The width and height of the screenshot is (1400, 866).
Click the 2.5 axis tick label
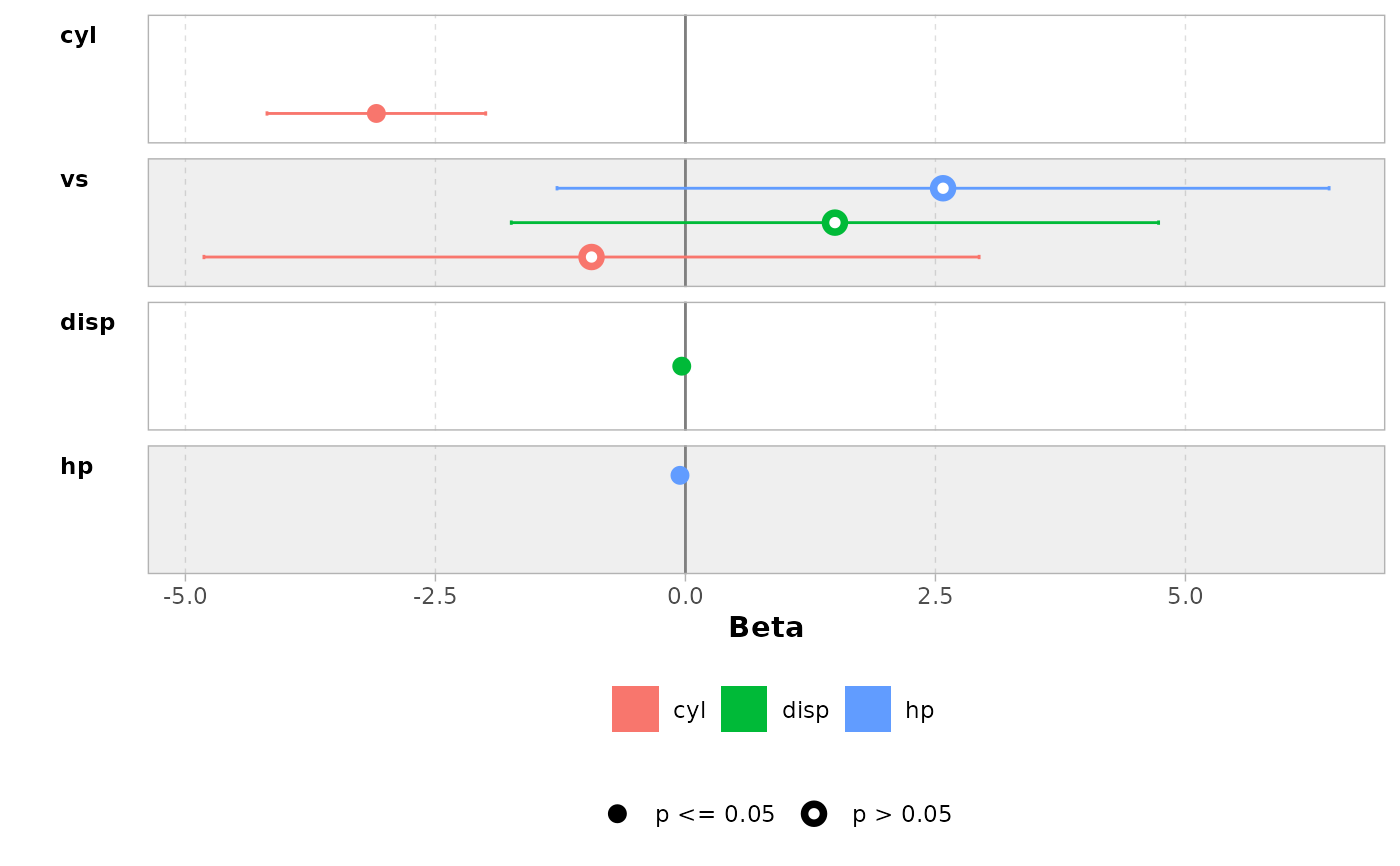tap(935, 597)
